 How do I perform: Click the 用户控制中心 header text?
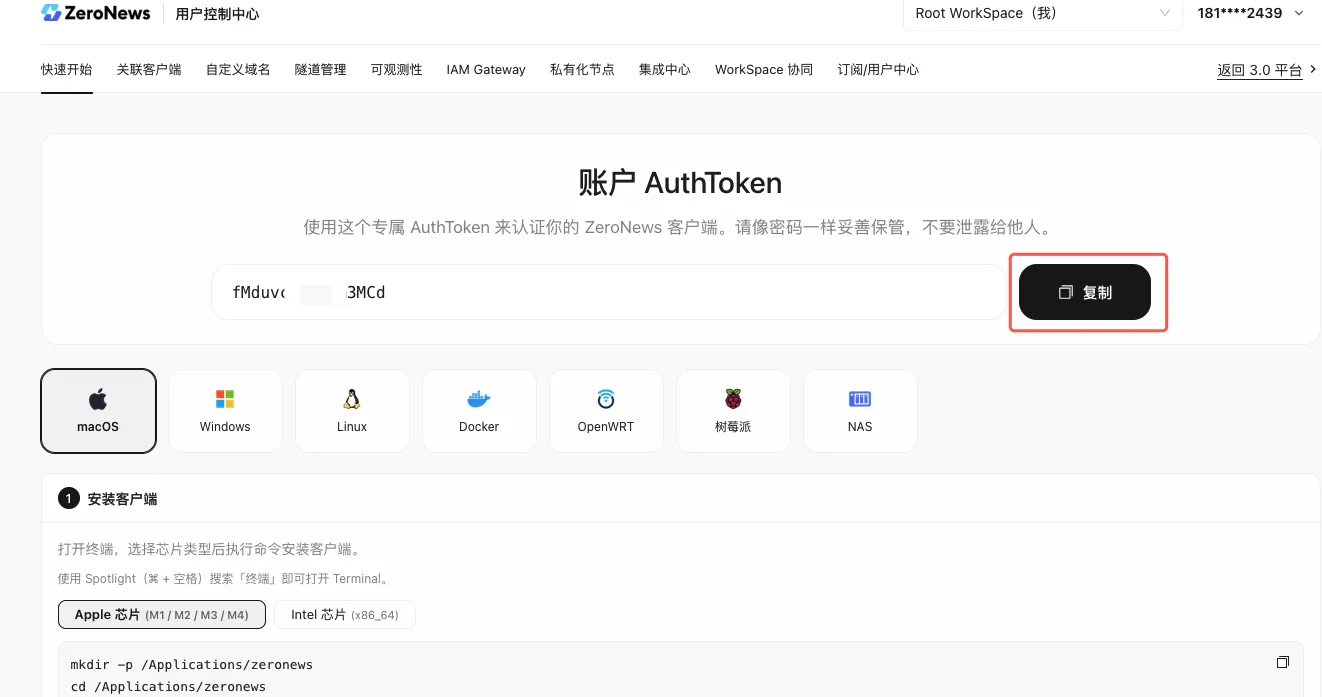coord(217,14)
